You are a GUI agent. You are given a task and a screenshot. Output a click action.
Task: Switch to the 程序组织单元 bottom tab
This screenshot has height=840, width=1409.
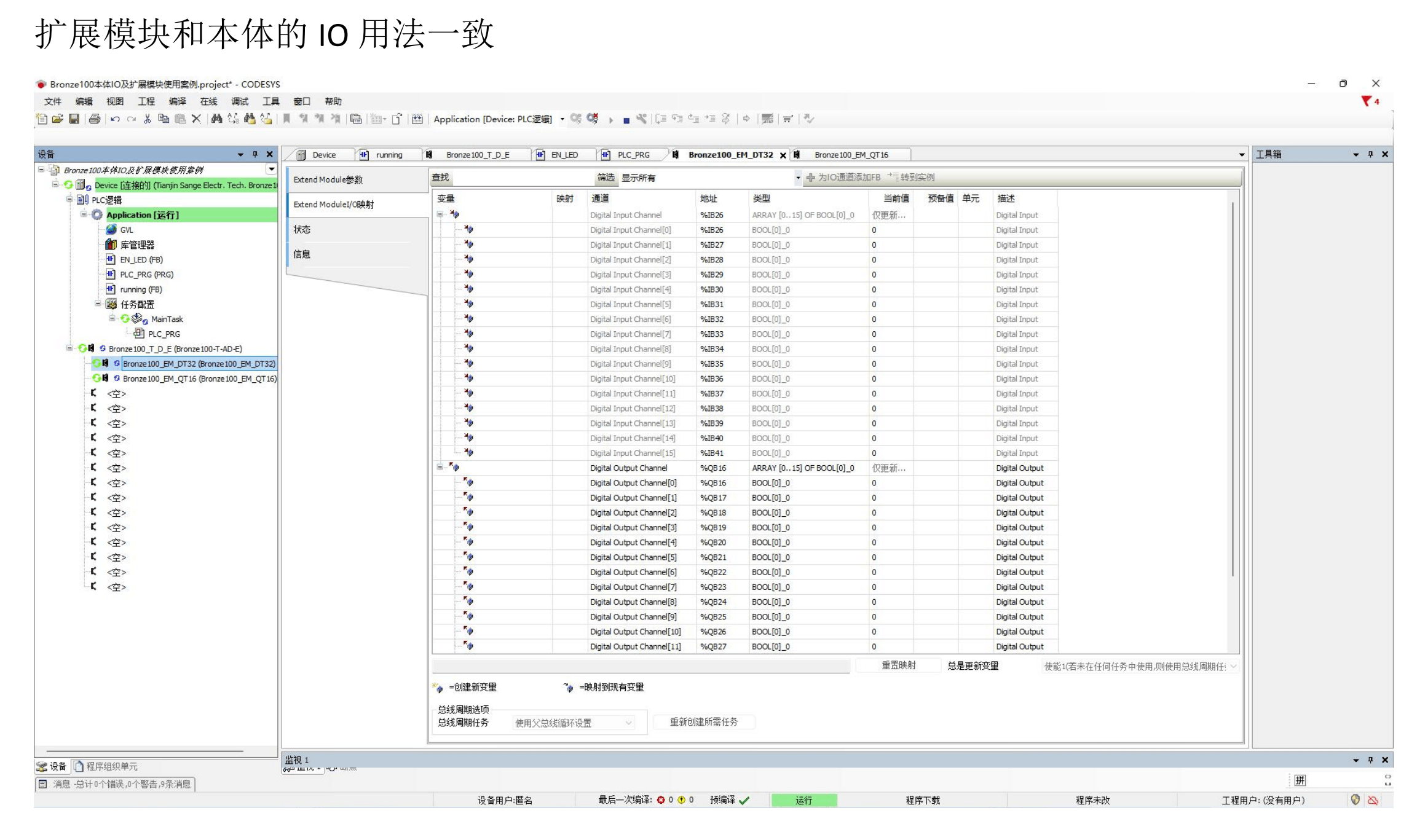tap(106, 766)
